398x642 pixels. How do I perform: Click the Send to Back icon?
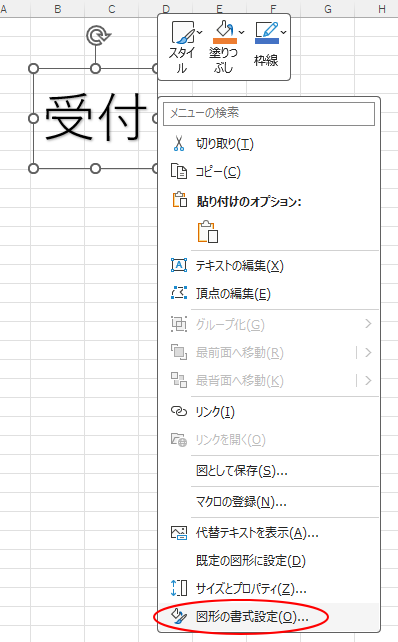(179, 380)
